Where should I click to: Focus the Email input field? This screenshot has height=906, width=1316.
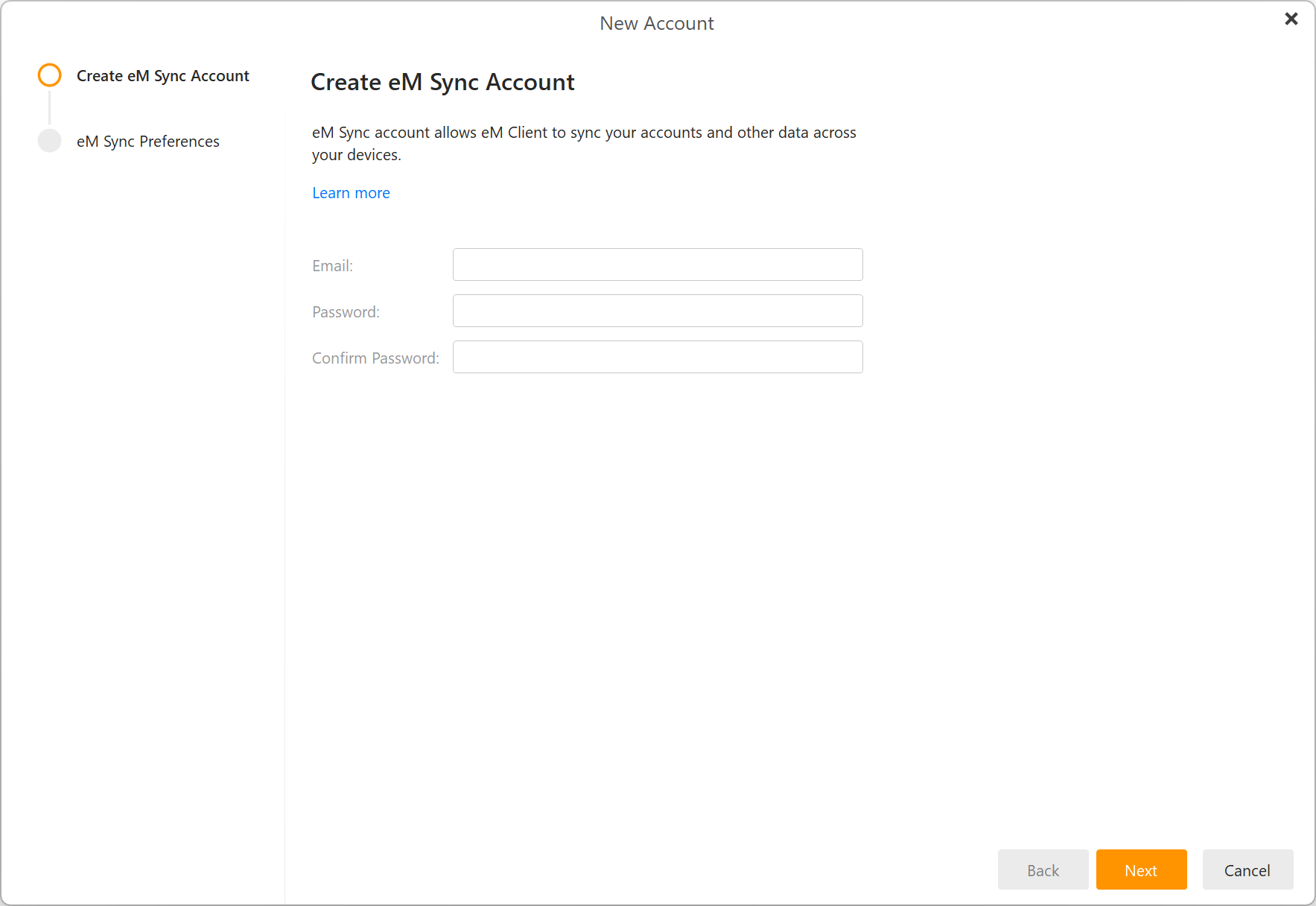pos(658,264)
